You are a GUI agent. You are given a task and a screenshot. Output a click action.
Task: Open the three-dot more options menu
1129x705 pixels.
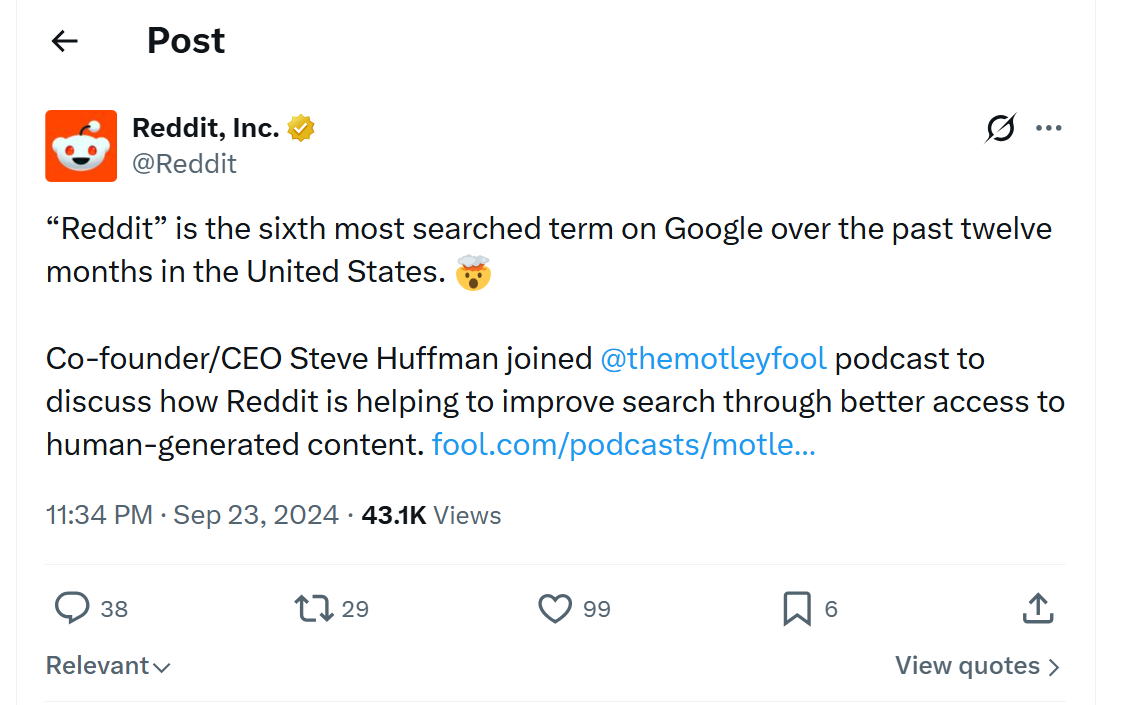pyautogui.click(x=1048, y=128)
